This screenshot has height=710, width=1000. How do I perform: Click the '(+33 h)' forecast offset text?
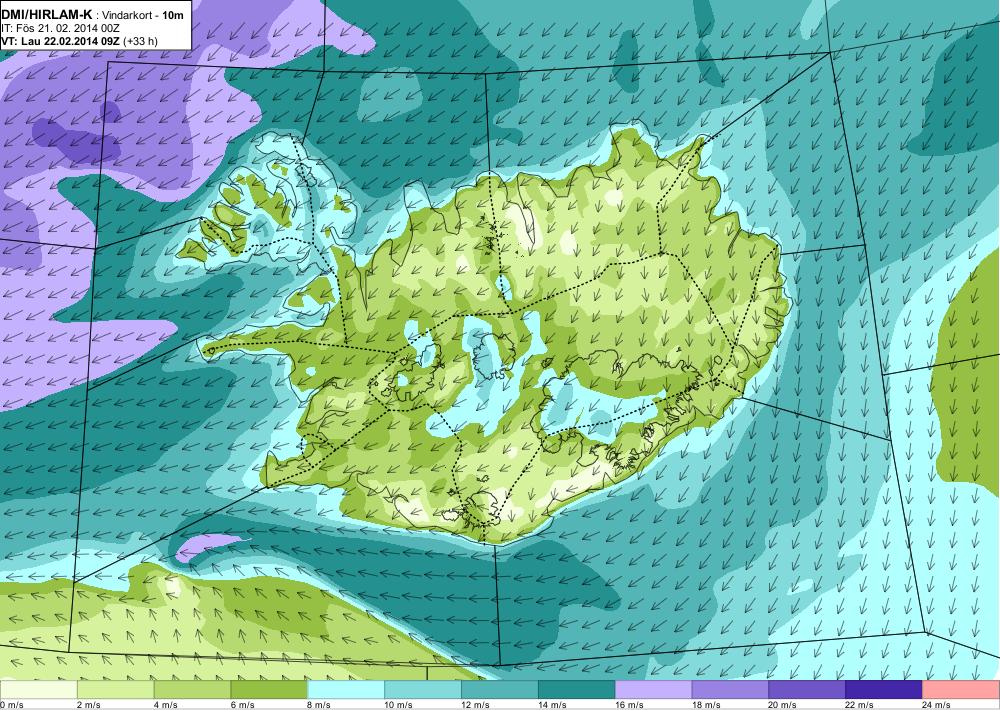pyautogui.click(x=140, y=41)
